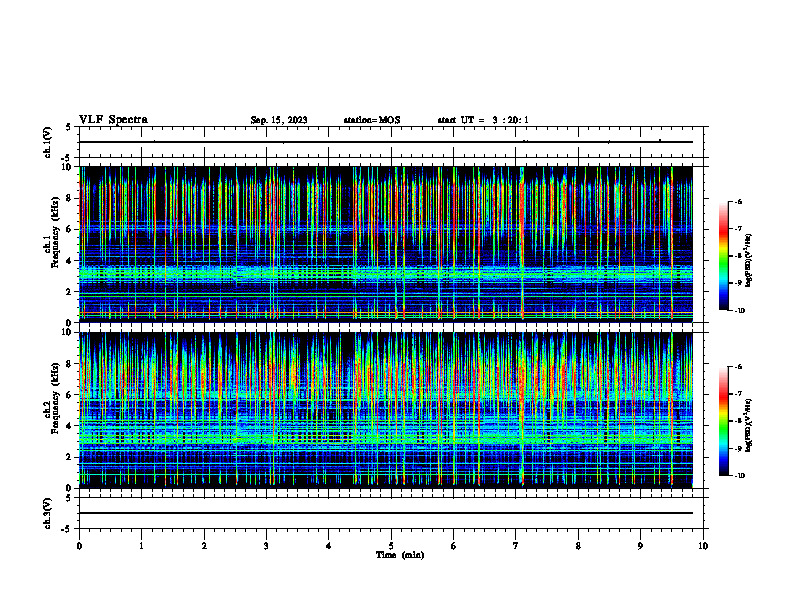Select the ch.1 spectrogram color bar
Screen dimensions: 792x612
(x=723, y=256)
